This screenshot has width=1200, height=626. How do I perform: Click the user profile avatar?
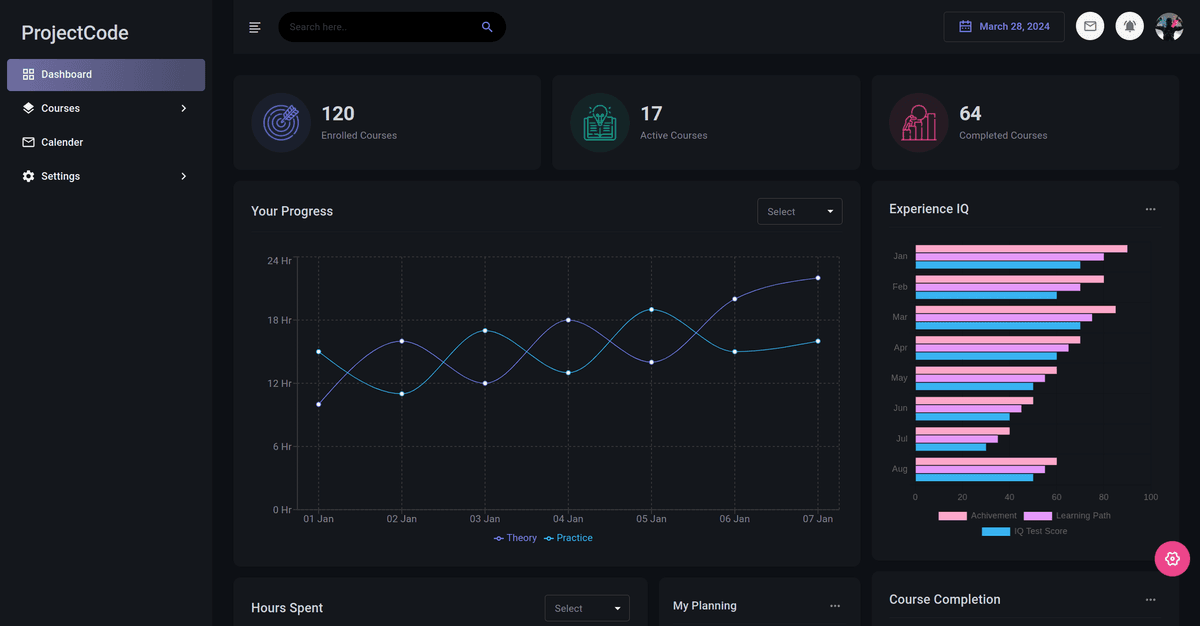coord(1169,27)
